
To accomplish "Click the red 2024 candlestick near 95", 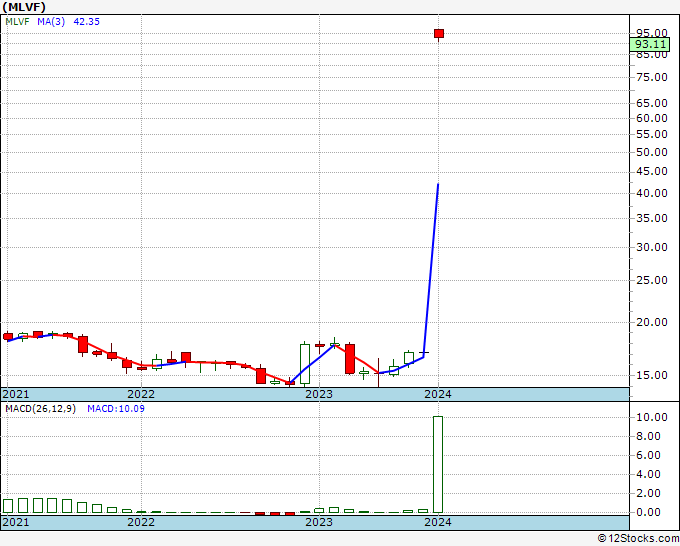I will tap(439, 34).
